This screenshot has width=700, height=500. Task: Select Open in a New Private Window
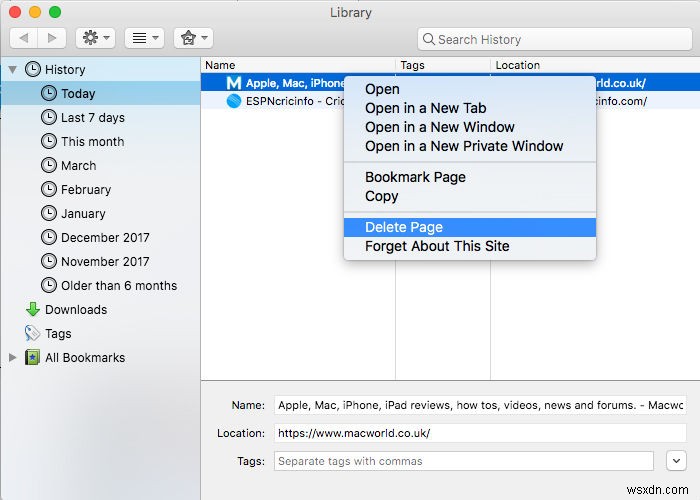tap(464, 146)
